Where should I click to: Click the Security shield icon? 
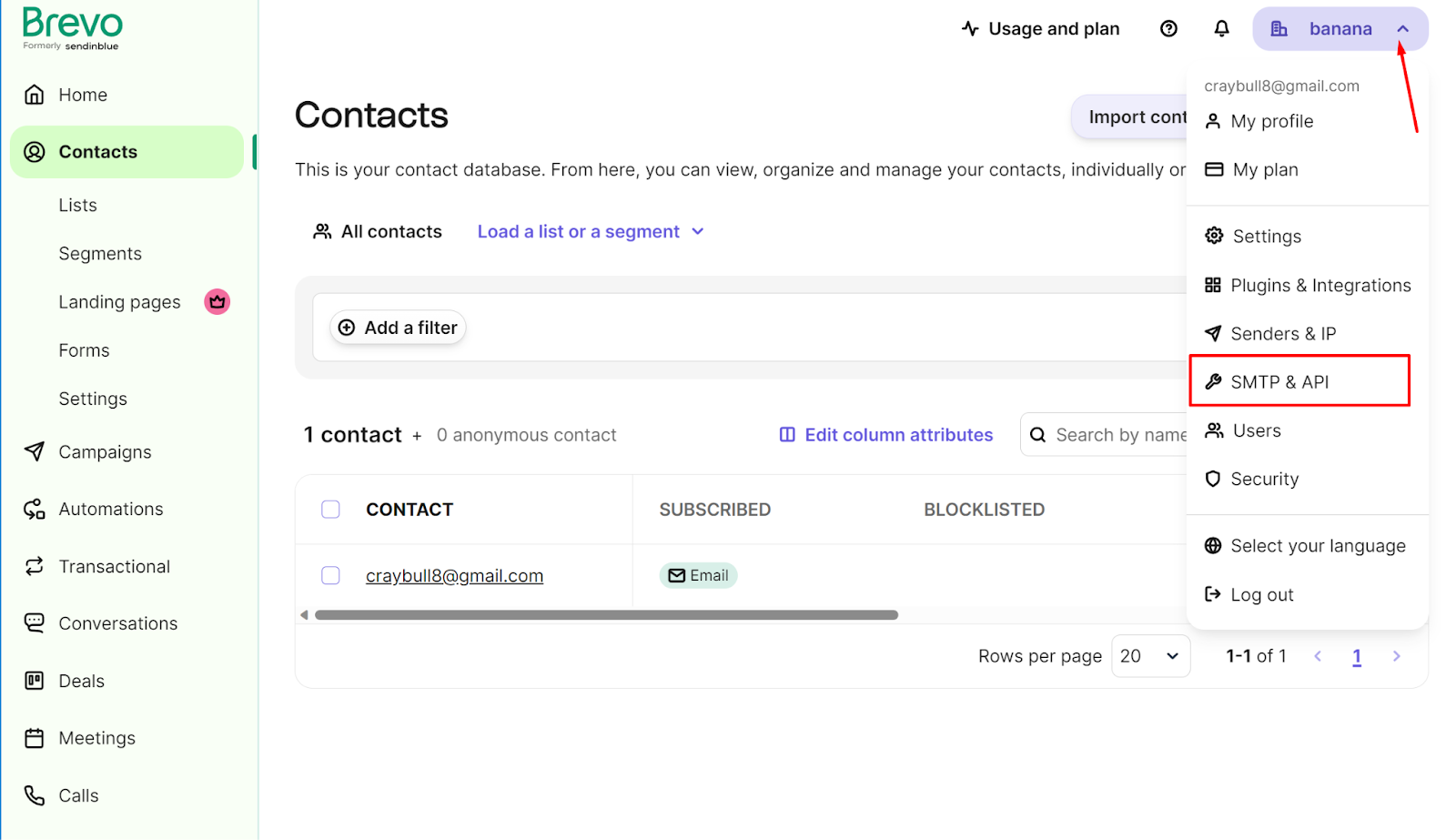(1212, 479)
